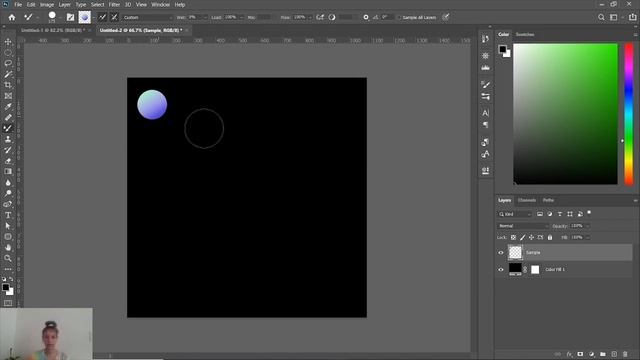This screenshot has height=360, width=640.
Task: Open the brush preset picker dropdown
Action: point(60,18)
